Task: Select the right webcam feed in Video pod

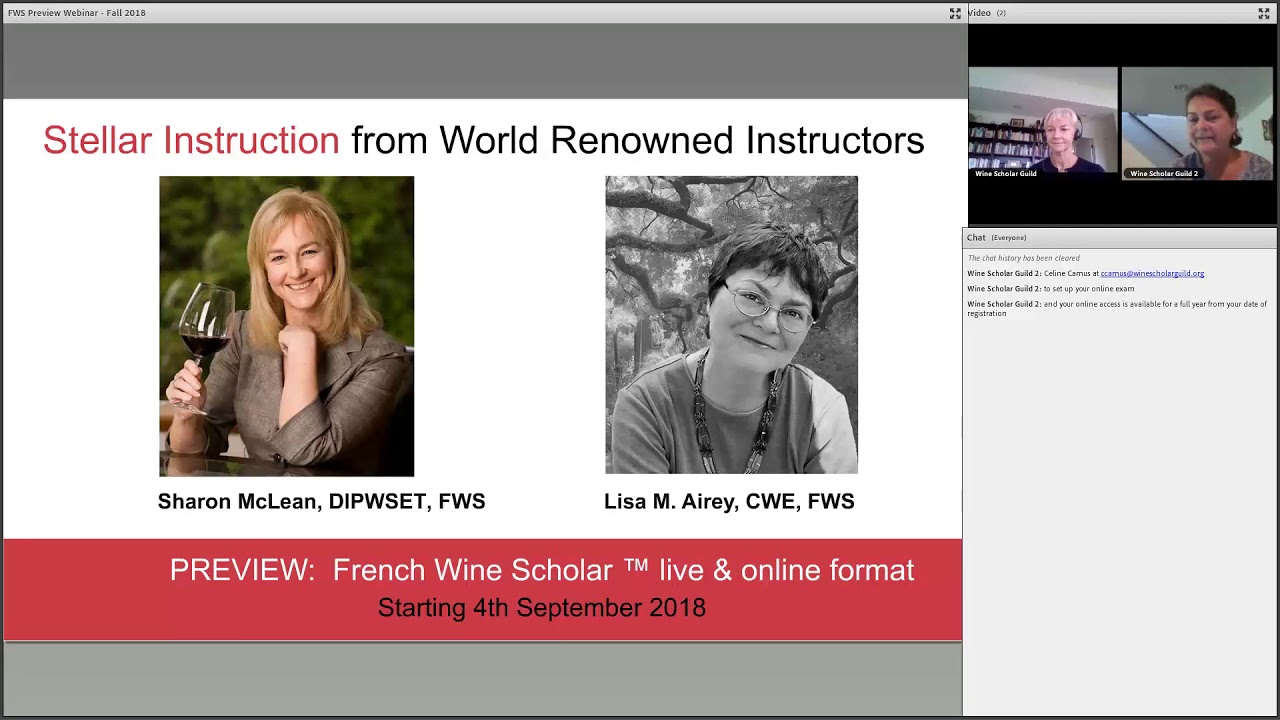Action: [x=1197, y=120]
